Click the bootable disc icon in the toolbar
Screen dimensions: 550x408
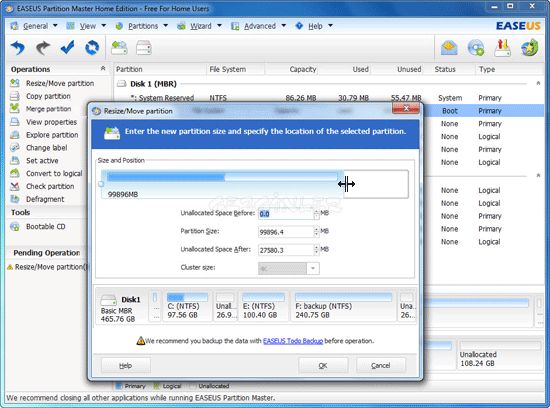[476, 48]
